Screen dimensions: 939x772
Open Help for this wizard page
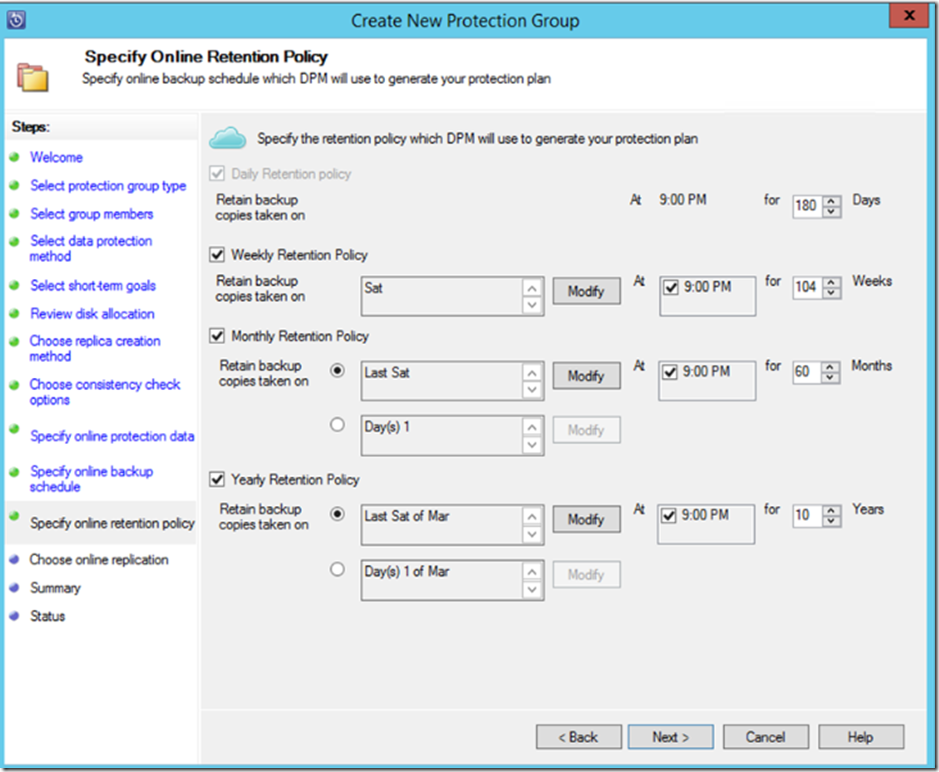(861, 737)
